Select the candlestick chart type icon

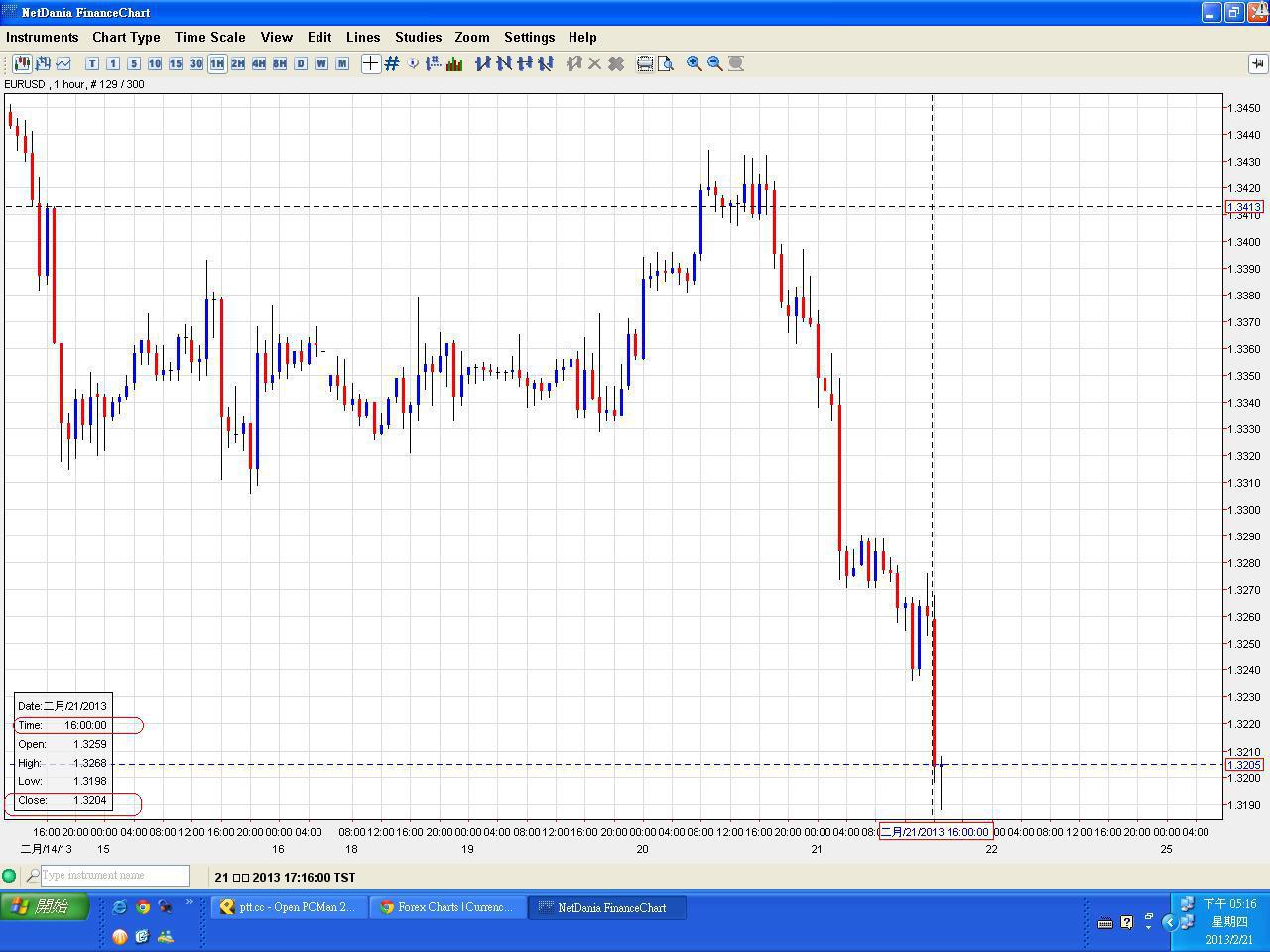(22, 63)
